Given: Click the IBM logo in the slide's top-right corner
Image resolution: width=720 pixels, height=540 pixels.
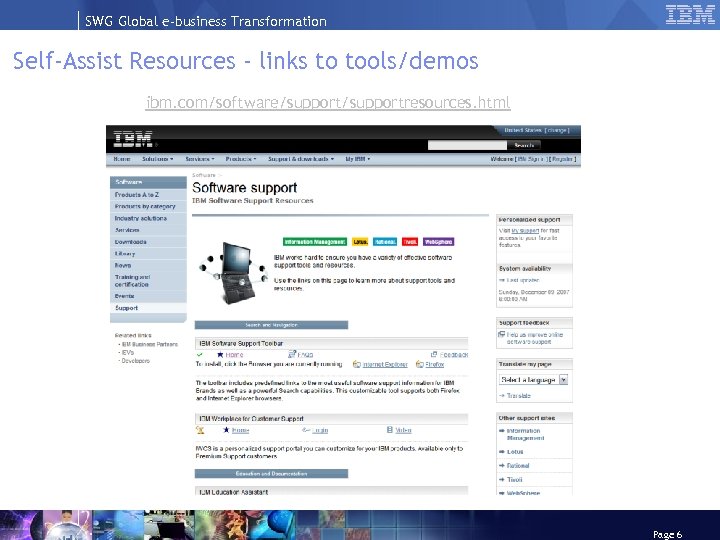Looking at the screenshot, I should [690, 14].
